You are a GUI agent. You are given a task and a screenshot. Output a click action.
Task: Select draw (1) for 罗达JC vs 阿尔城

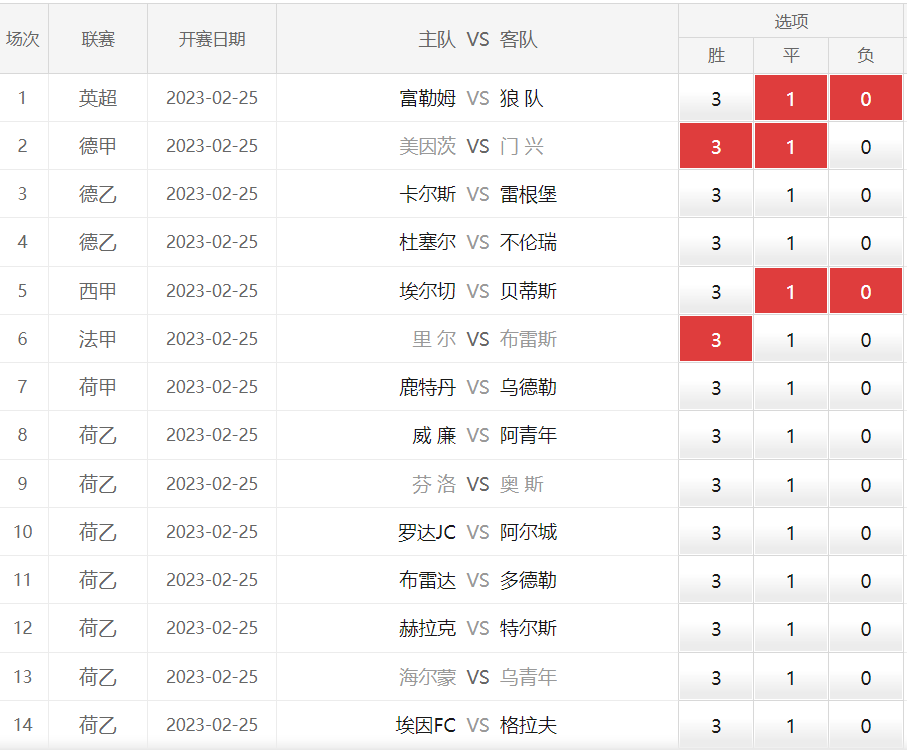791,532
